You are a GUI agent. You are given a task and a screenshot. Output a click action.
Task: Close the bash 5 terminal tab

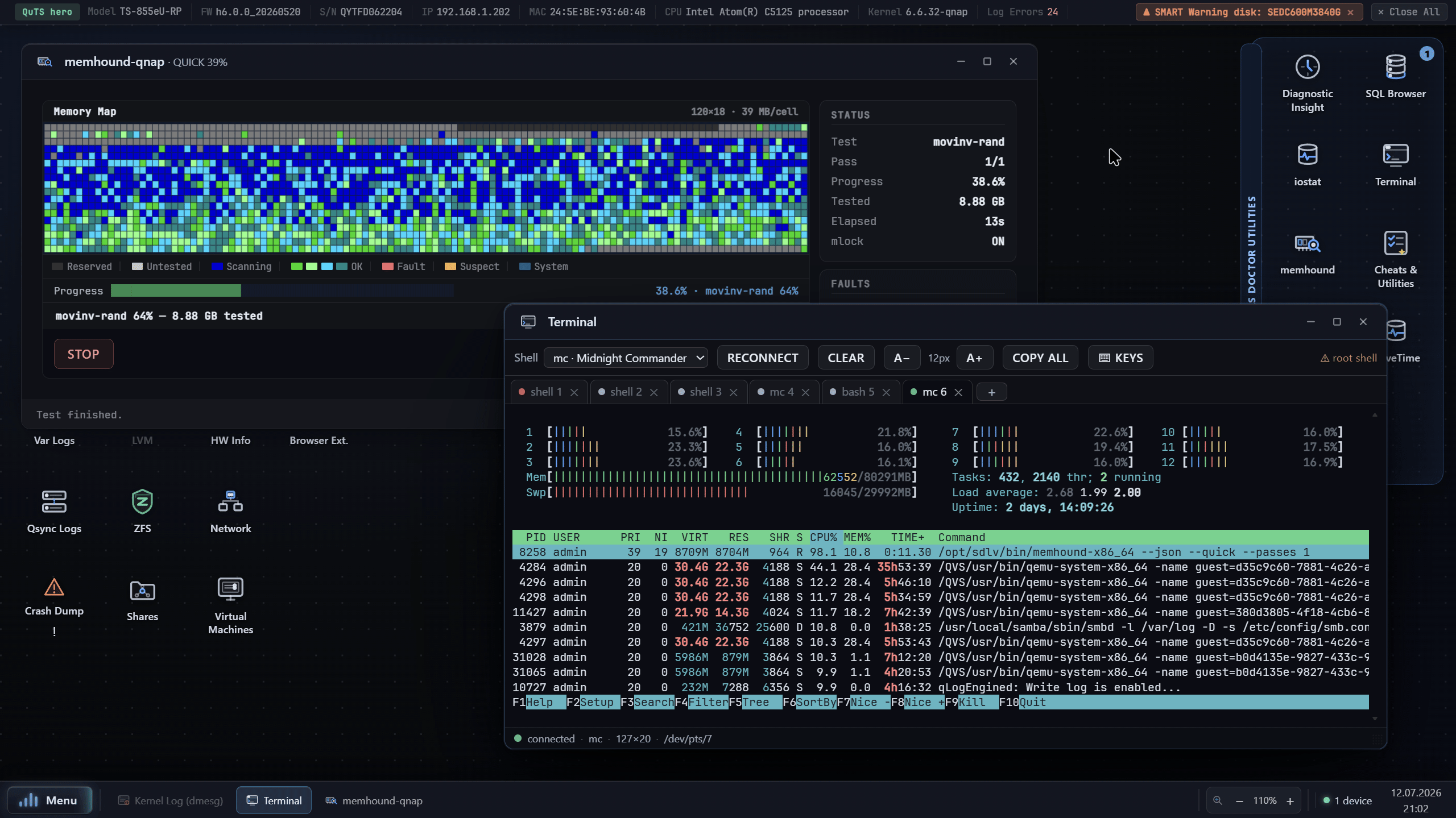tap(886, 392)
